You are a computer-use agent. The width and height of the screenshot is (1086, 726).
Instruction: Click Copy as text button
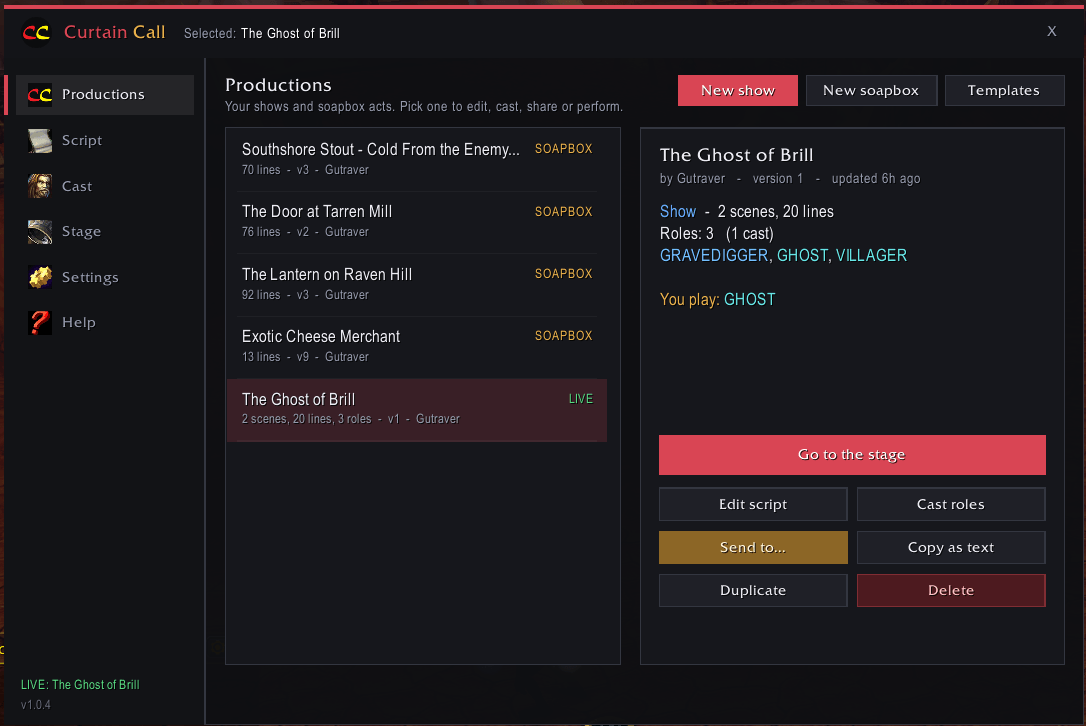click(951, 547)
